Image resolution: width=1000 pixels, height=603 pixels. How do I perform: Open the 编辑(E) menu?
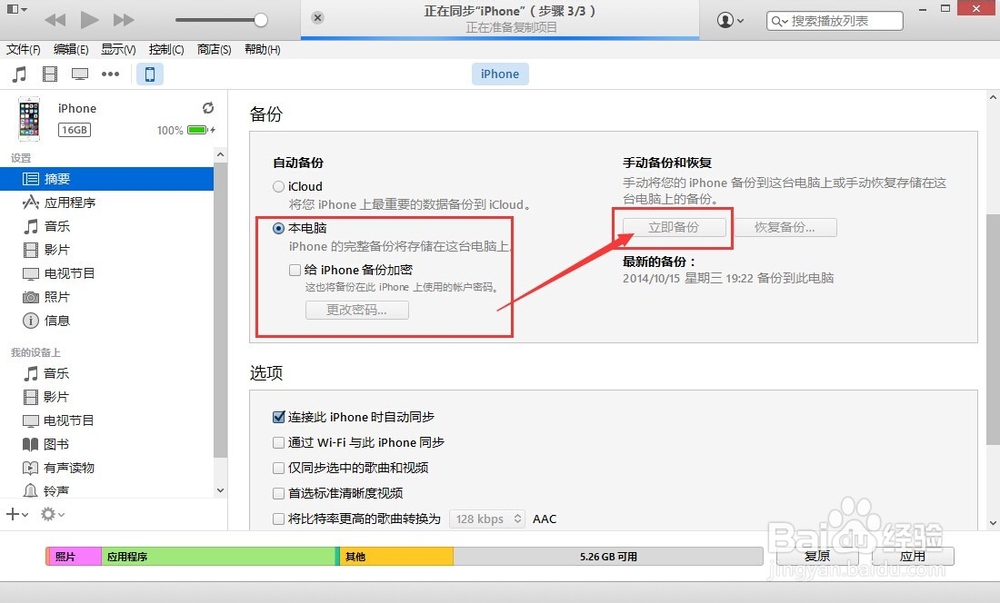71,49
